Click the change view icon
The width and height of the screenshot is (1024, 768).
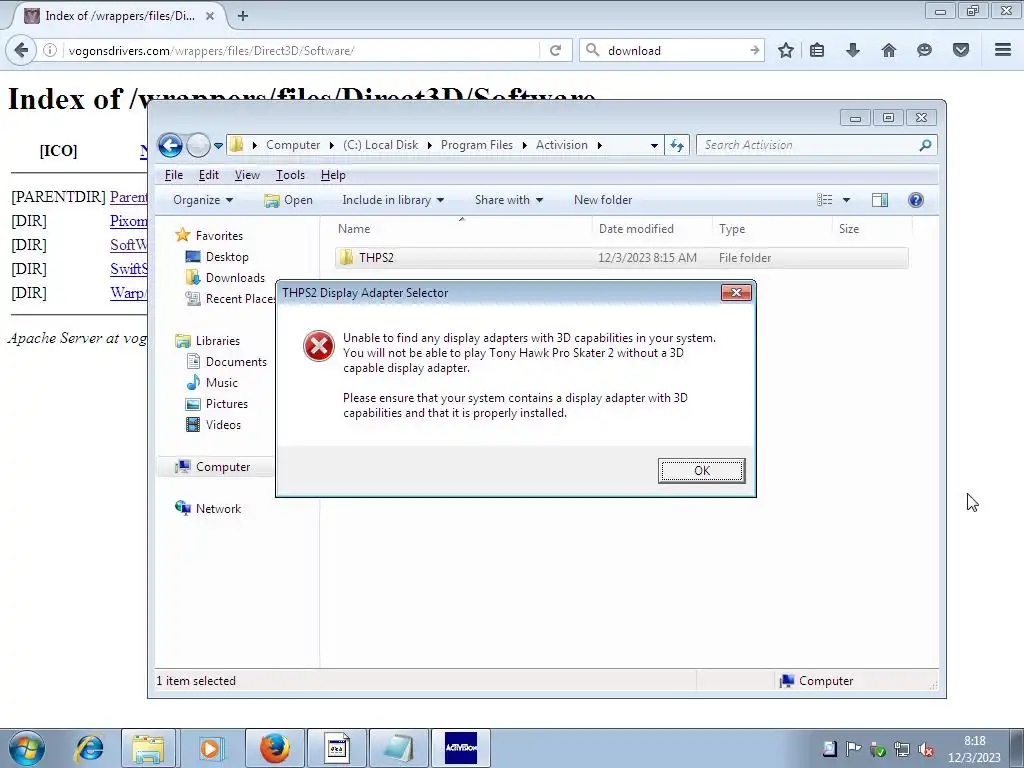(825, 200)
